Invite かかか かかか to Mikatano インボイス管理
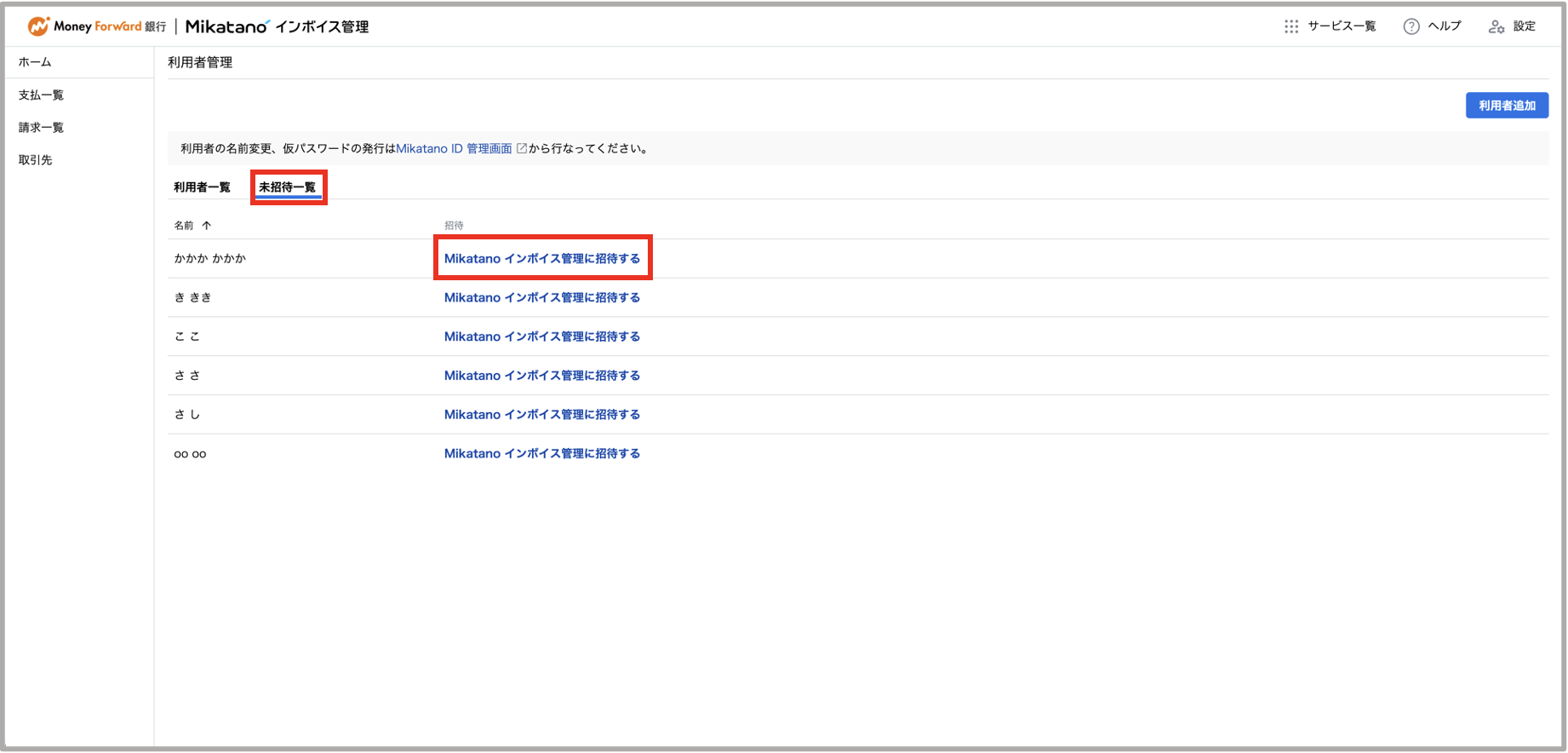This screenshot has height=753, width=1568. point(542,258)
